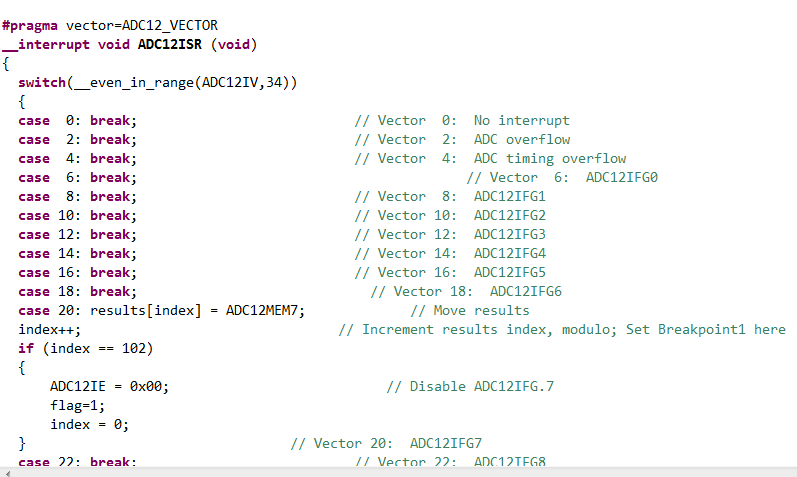Click __even_in_range in the switch statement
Viewport: 797px width, 477px height.
[x=136, y=82]
